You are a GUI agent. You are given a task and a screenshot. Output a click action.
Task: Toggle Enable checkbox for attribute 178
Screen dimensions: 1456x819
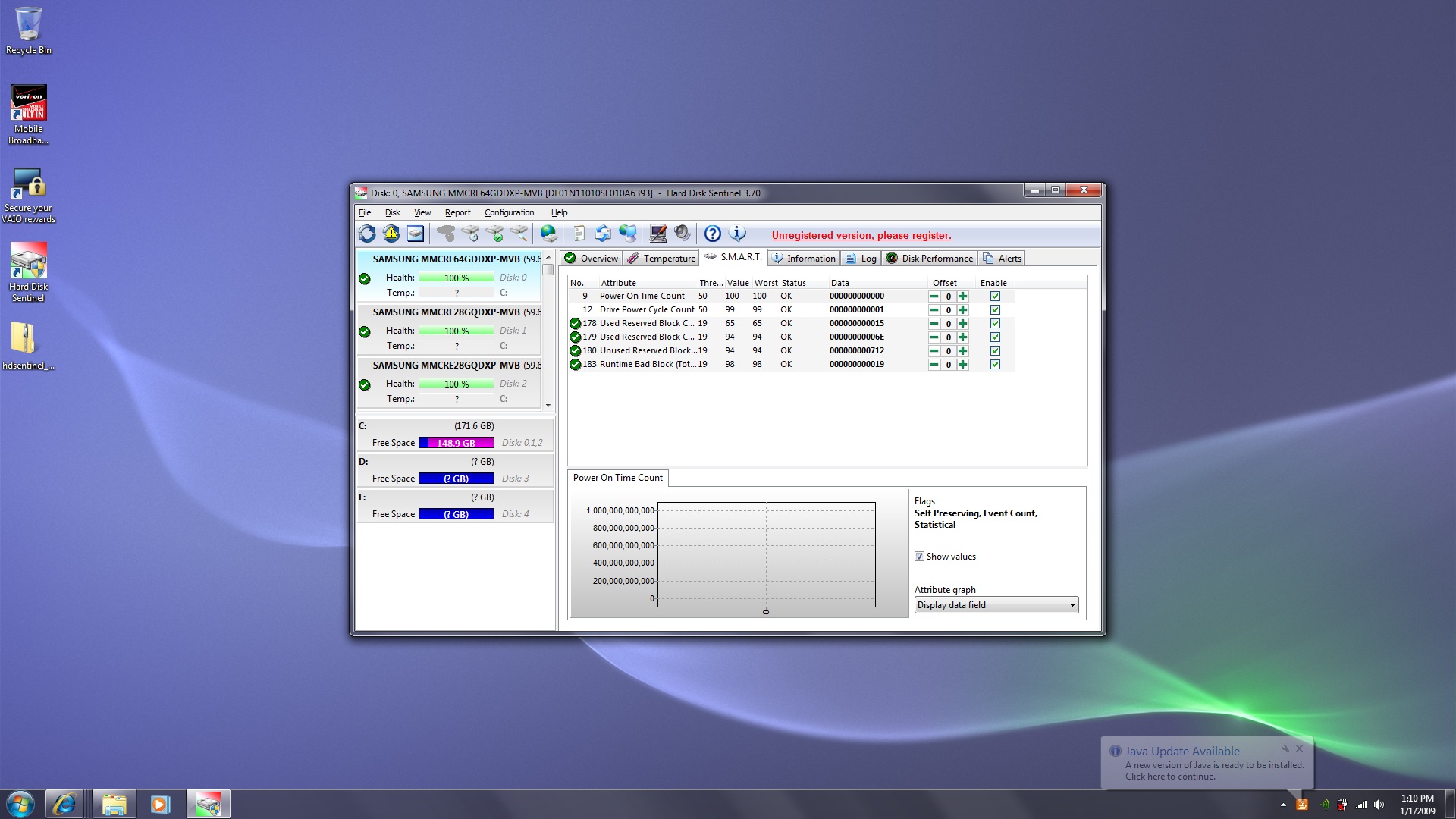click(995, 324)
